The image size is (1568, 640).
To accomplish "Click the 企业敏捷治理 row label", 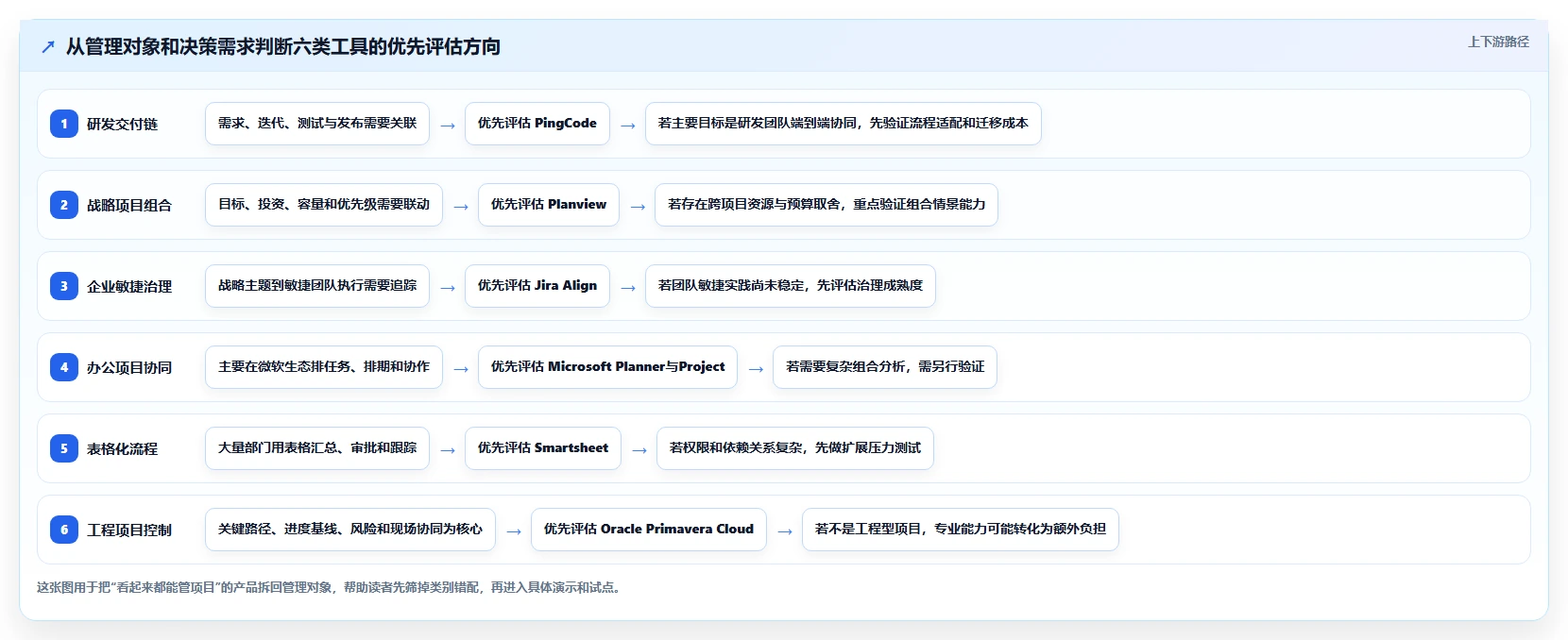I will (x=129, y=286).
